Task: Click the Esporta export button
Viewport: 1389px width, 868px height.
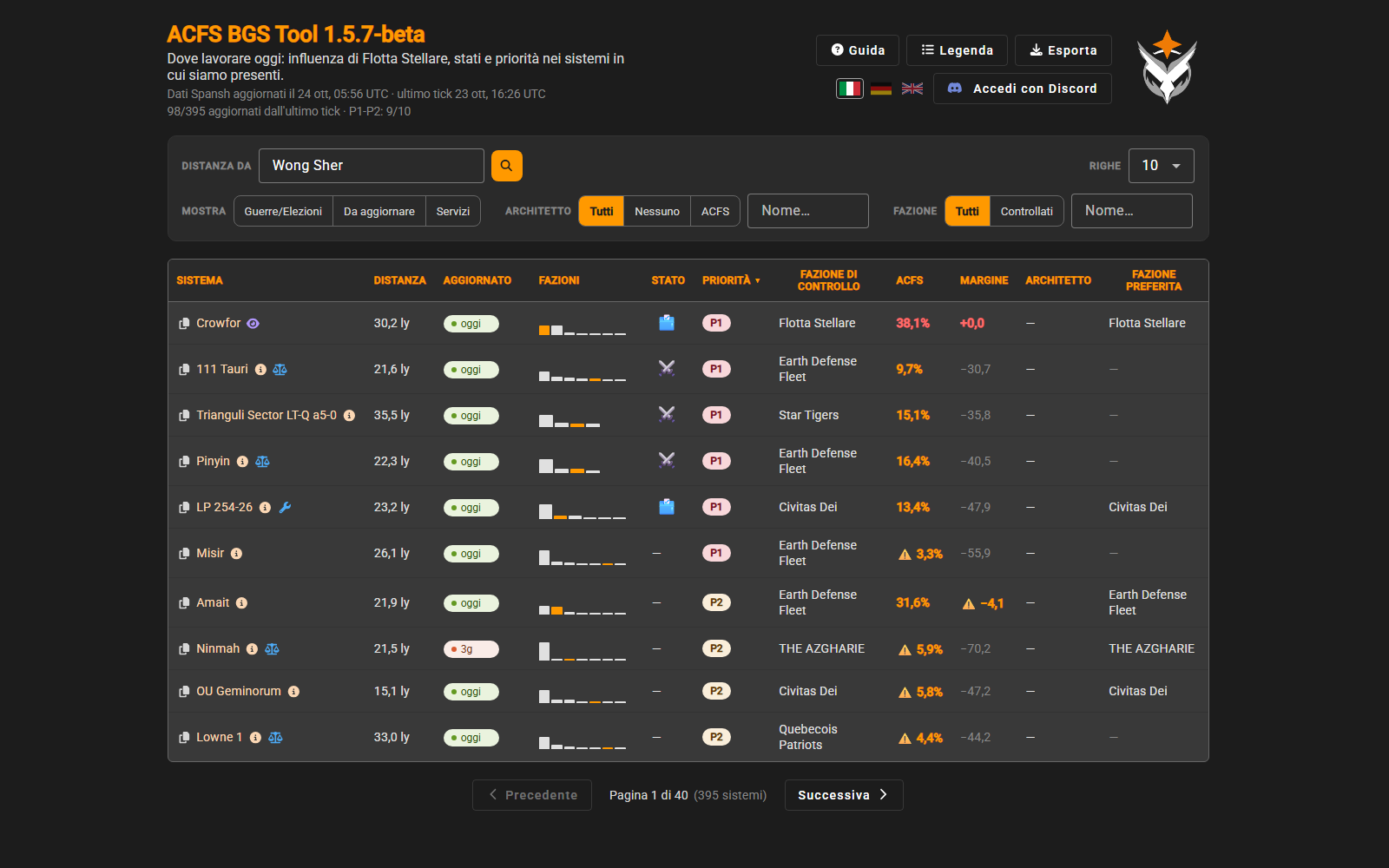Action: tap(1063, 50)
